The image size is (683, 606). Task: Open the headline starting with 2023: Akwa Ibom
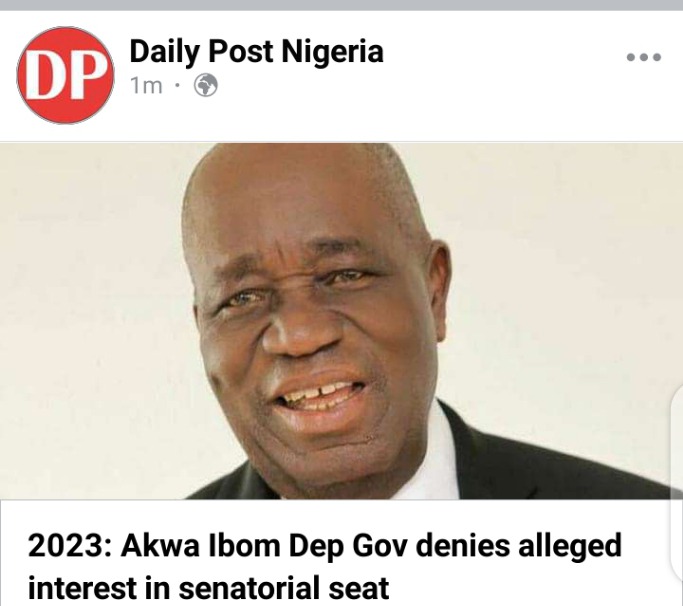[325, 566]
